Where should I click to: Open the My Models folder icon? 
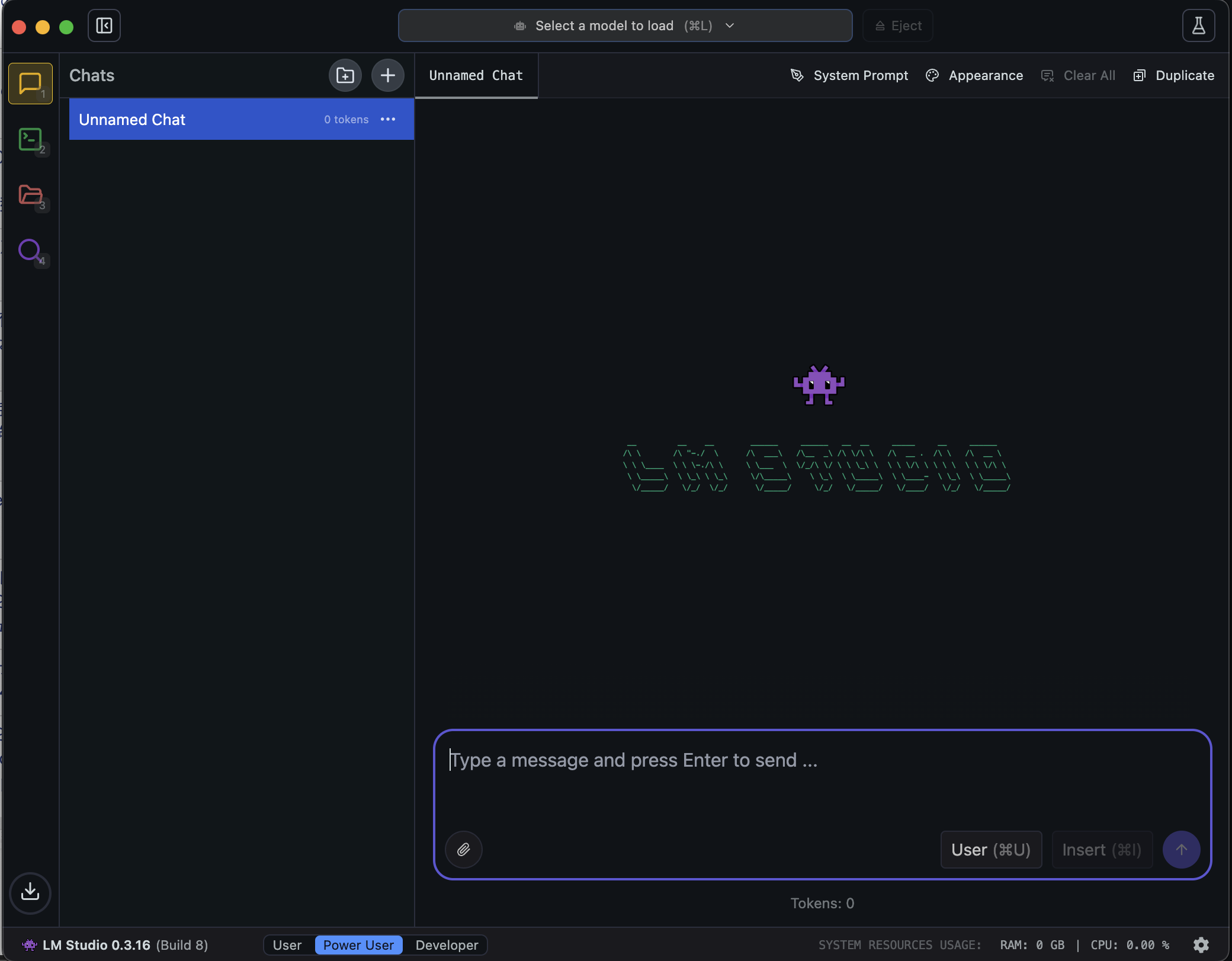pos(30,195)
